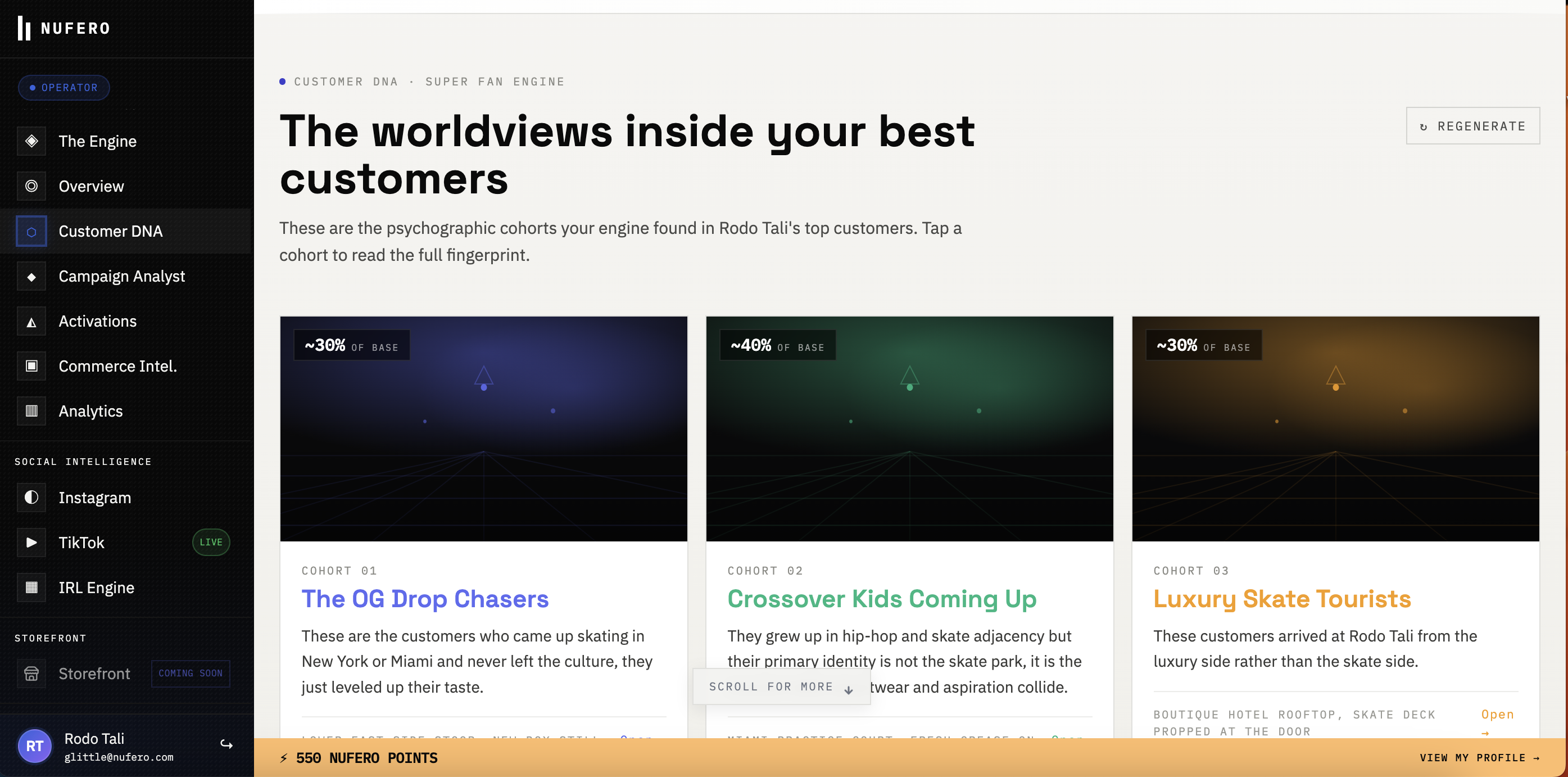
Task: Click the Scroll For More button
Action: (x=782, y=687)
